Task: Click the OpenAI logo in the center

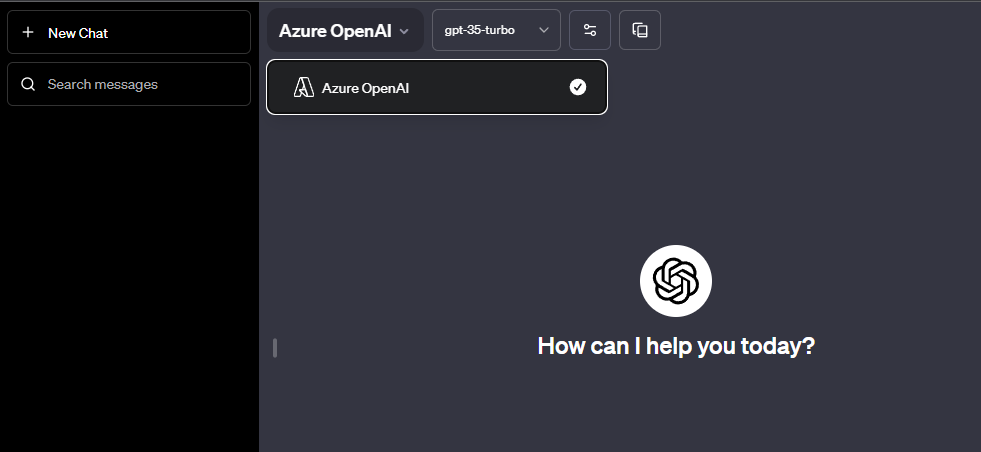Action: tap(676, 280)
